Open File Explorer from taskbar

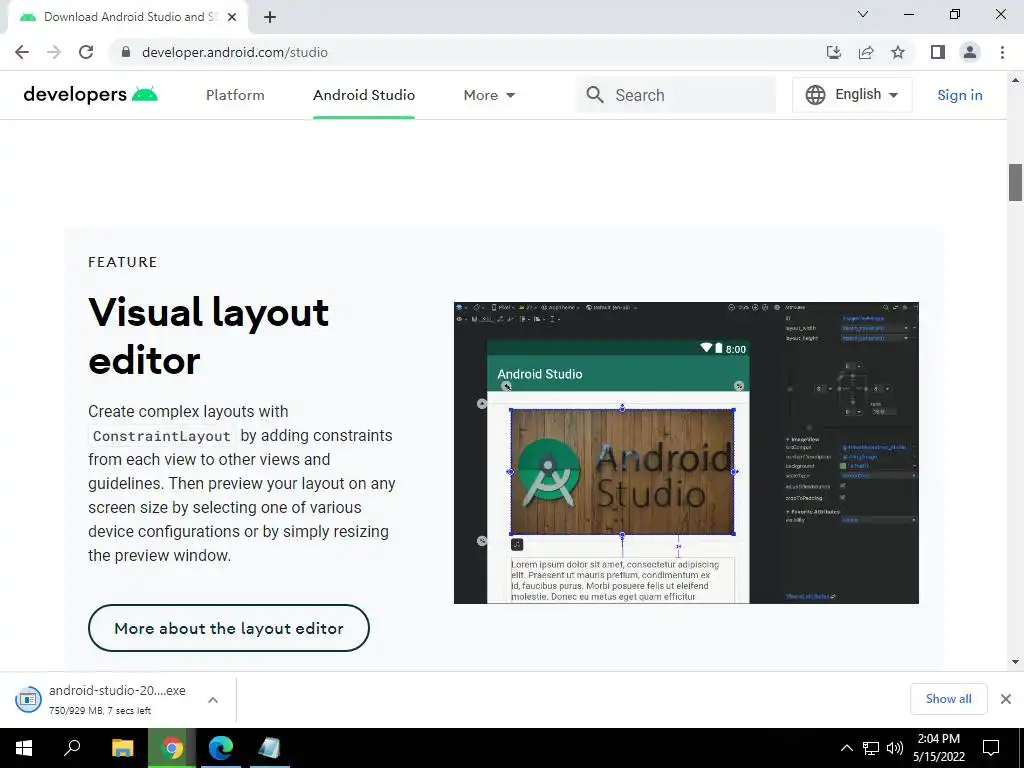coord(122,748)
